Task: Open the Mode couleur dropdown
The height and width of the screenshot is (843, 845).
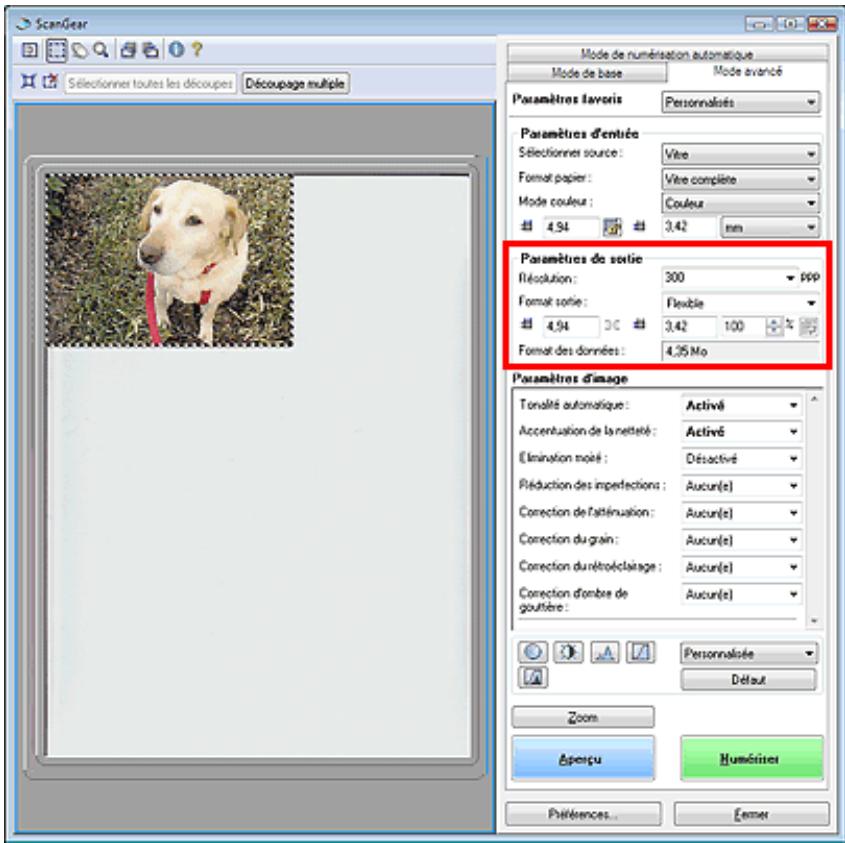Action: pyautogui.click(x=740, y=203)
